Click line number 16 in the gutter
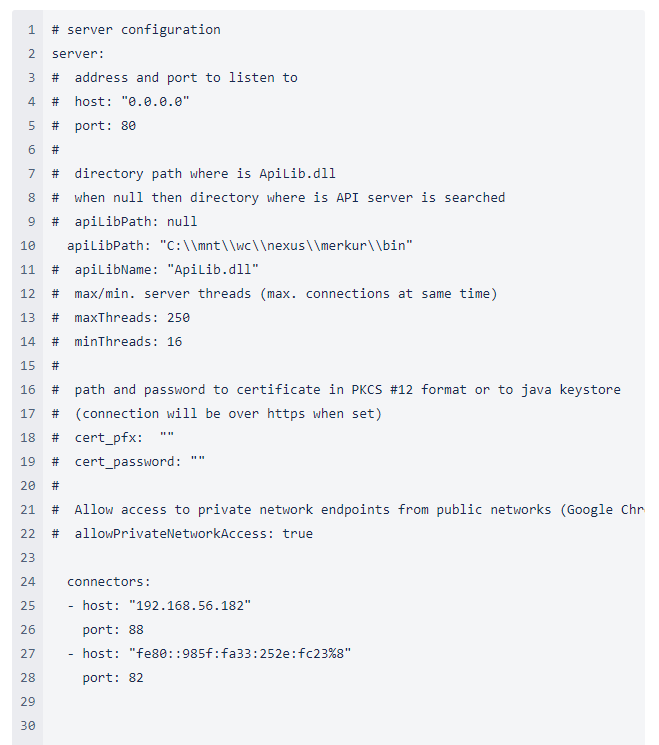 coord(27,390)
